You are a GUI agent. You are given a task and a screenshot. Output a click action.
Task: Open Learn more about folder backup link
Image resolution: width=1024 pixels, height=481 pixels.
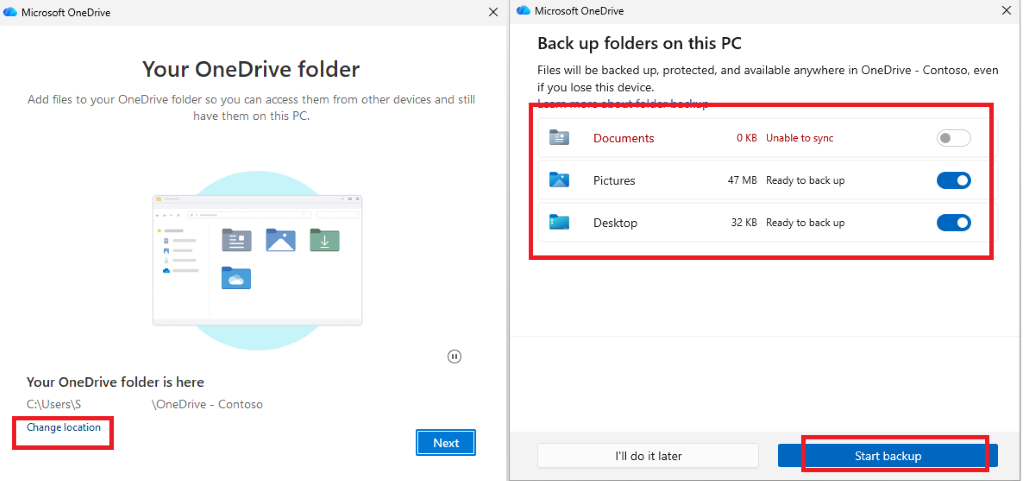[622, 104]
